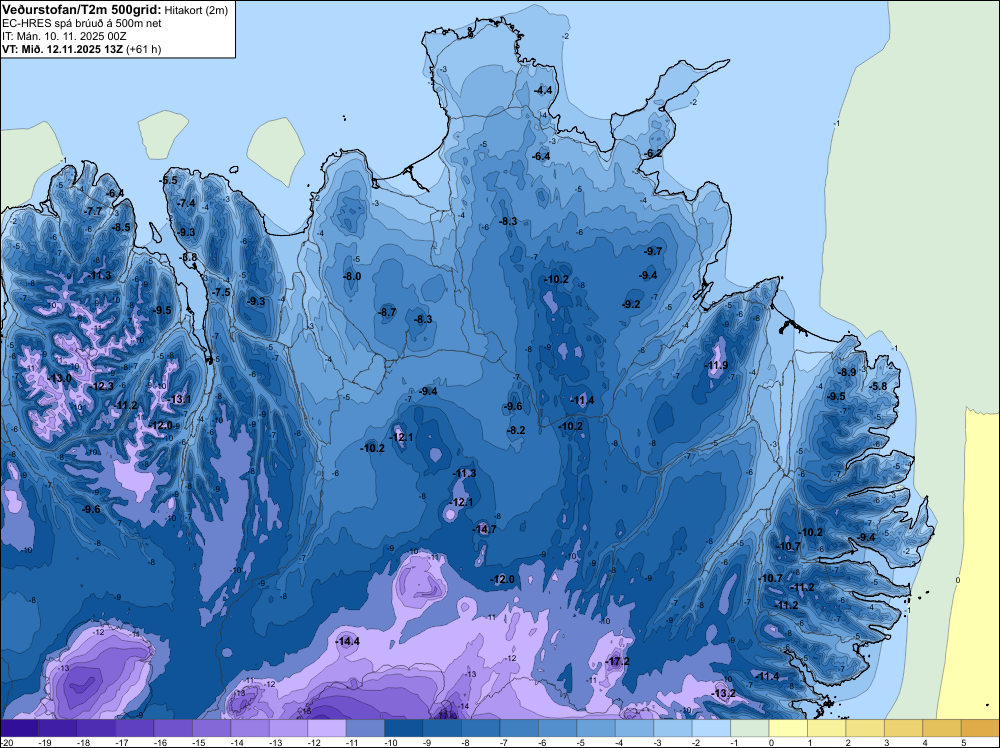Screen dimensions: 1000x748
Task: Click the -8.5 temperature value
Action: 121,227
